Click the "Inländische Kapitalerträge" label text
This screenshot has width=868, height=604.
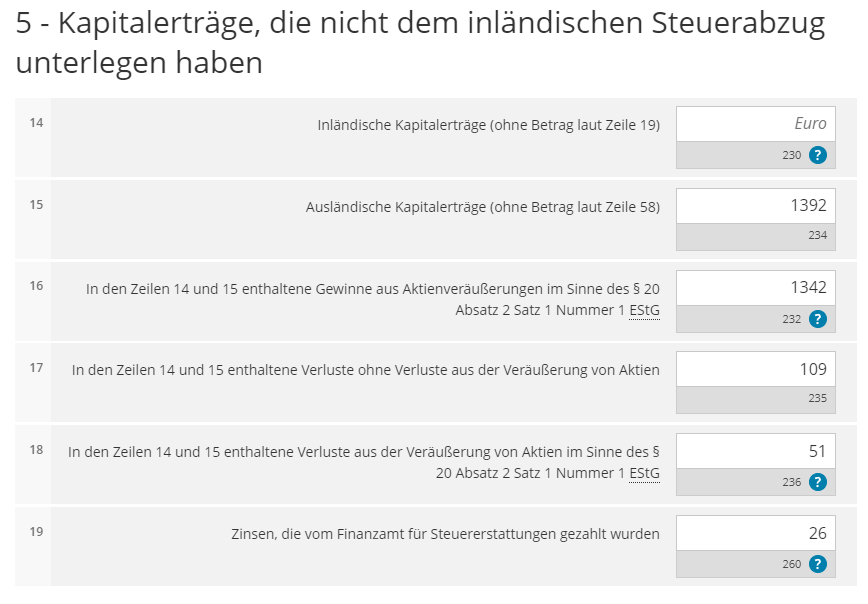488,125
